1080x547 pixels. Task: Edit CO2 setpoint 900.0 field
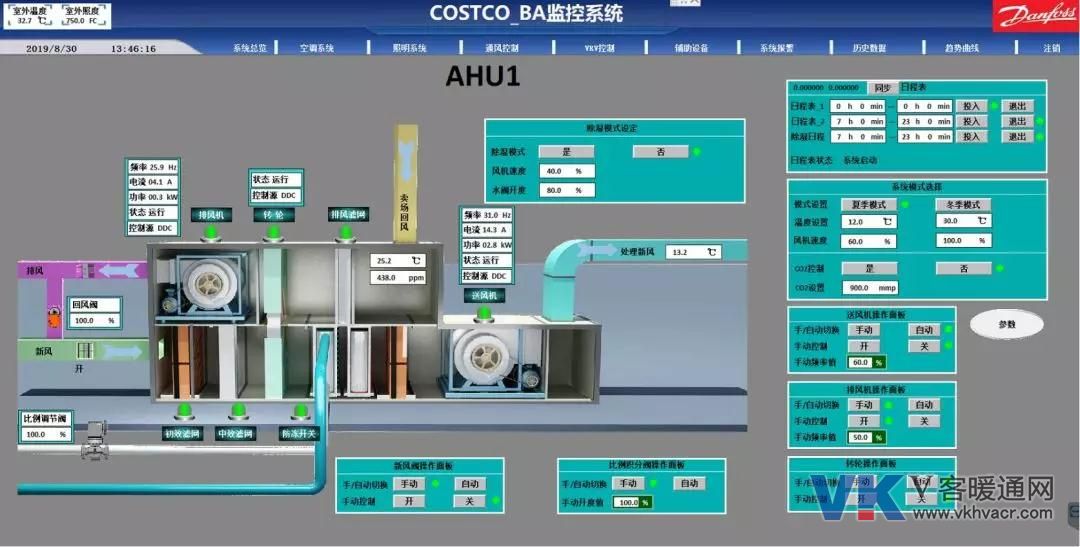pyautogui.click(x=869, y=287)
